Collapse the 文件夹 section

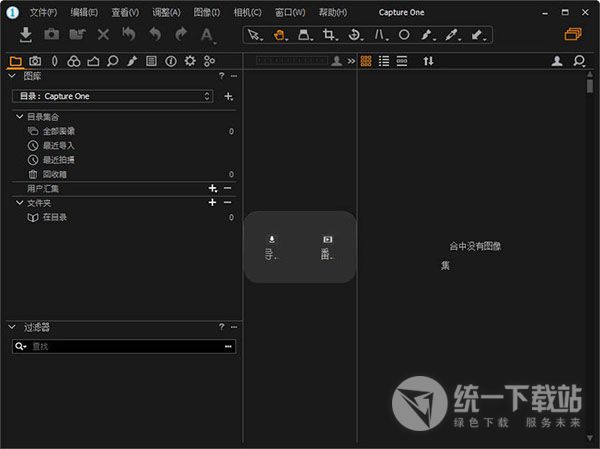coord(19,203)
